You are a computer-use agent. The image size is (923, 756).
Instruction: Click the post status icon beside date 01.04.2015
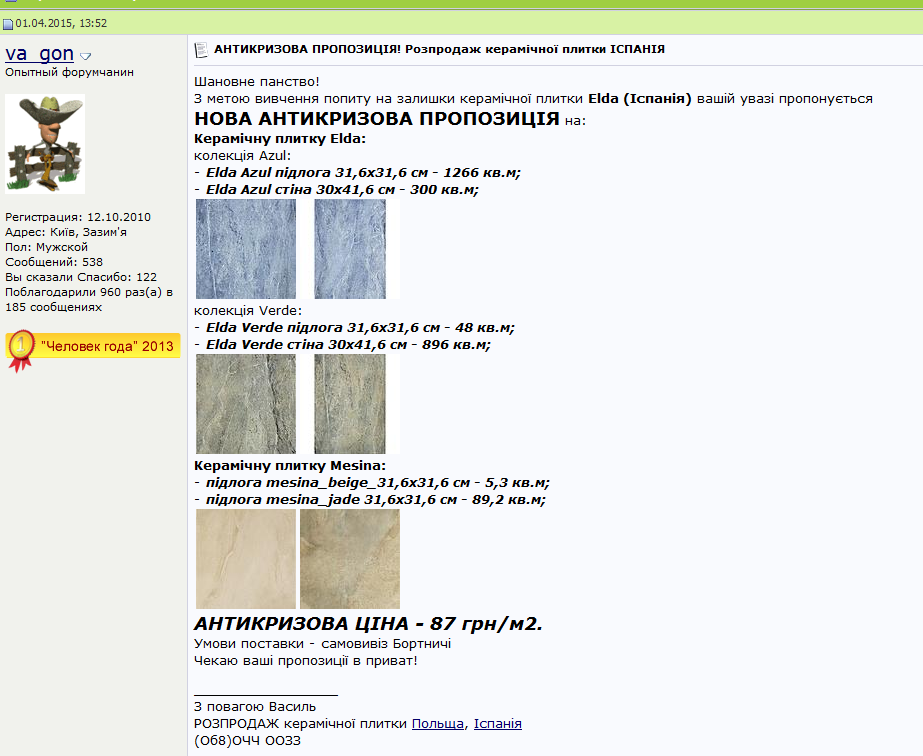click(x=8, y=24)
